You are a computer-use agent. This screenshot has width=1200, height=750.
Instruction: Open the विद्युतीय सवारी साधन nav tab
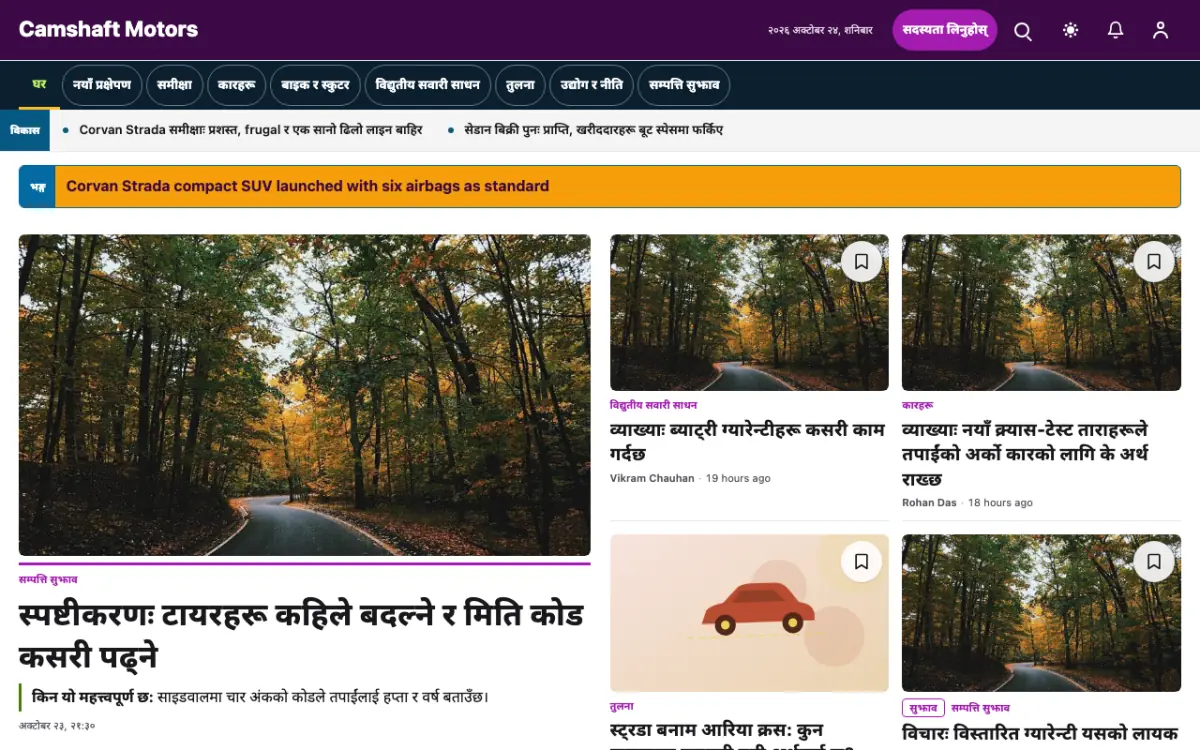pyautogui.click(x=428, y=85)
